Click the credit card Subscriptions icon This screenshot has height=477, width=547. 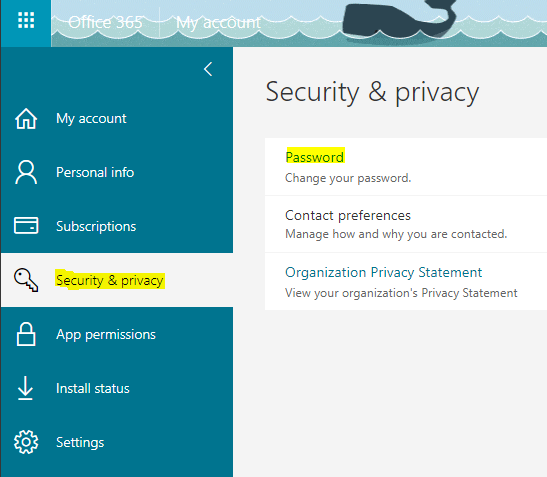pos(26,225)
